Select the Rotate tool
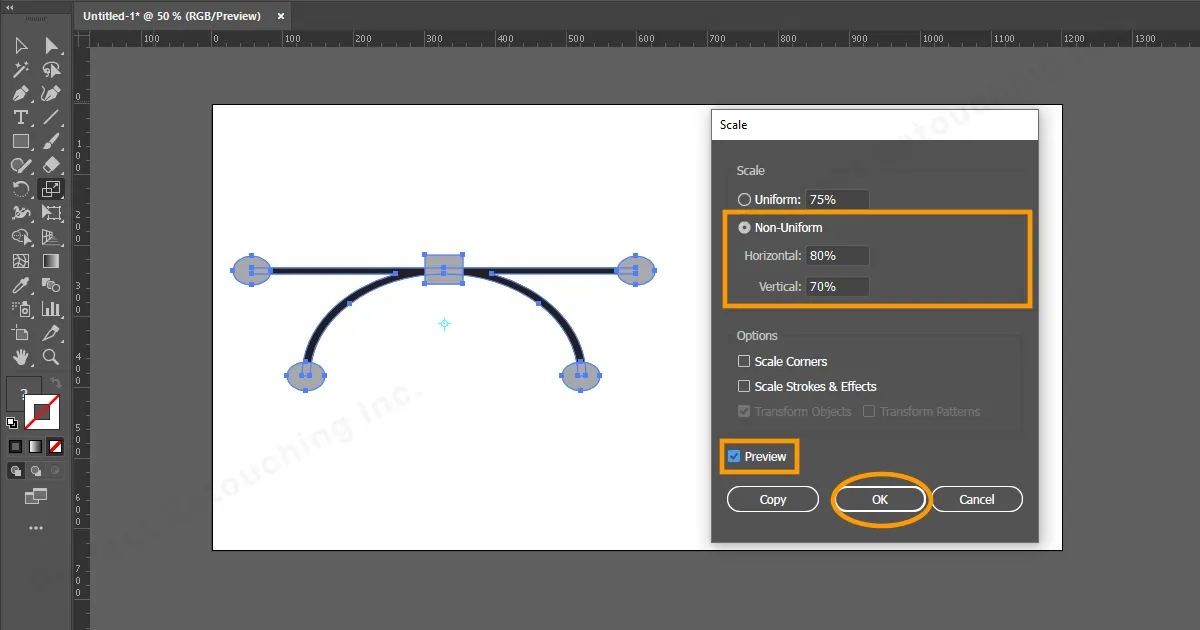Screen dimensions: 1200x630 click(20, 189)
